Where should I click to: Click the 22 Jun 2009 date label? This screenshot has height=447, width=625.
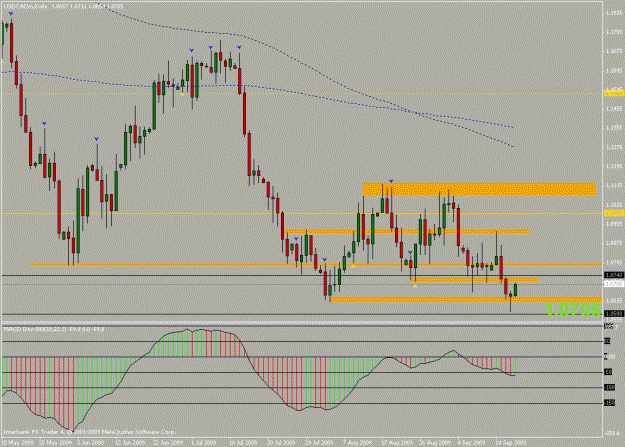click(167, 443)
